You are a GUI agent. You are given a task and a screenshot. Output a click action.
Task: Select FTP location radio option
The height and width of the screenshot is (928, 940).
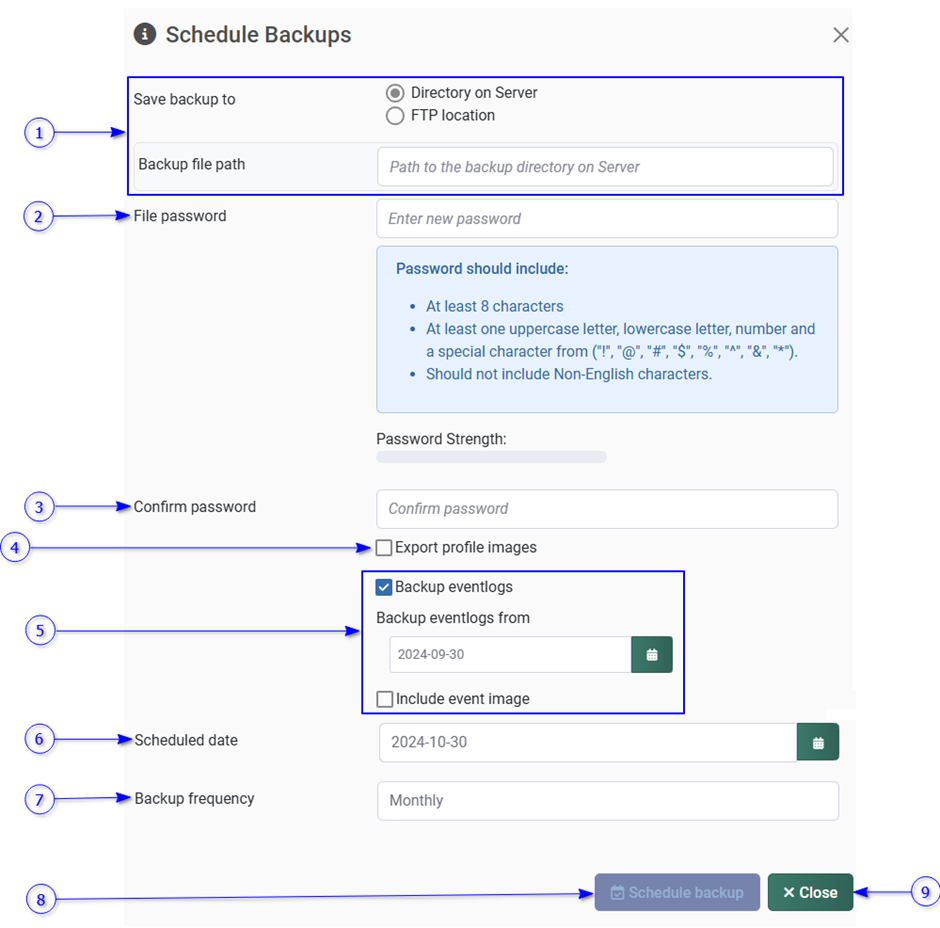[x=395, y=116]
